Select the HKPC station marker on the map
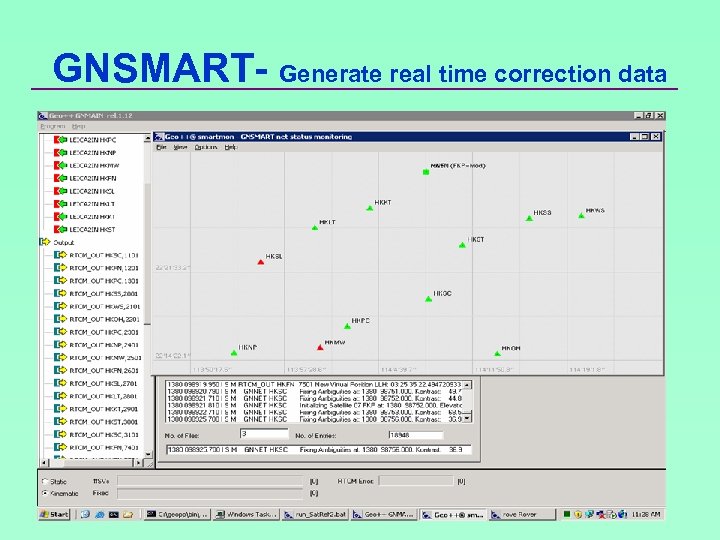The image size is (720, 540). click(x=347, y=326)
